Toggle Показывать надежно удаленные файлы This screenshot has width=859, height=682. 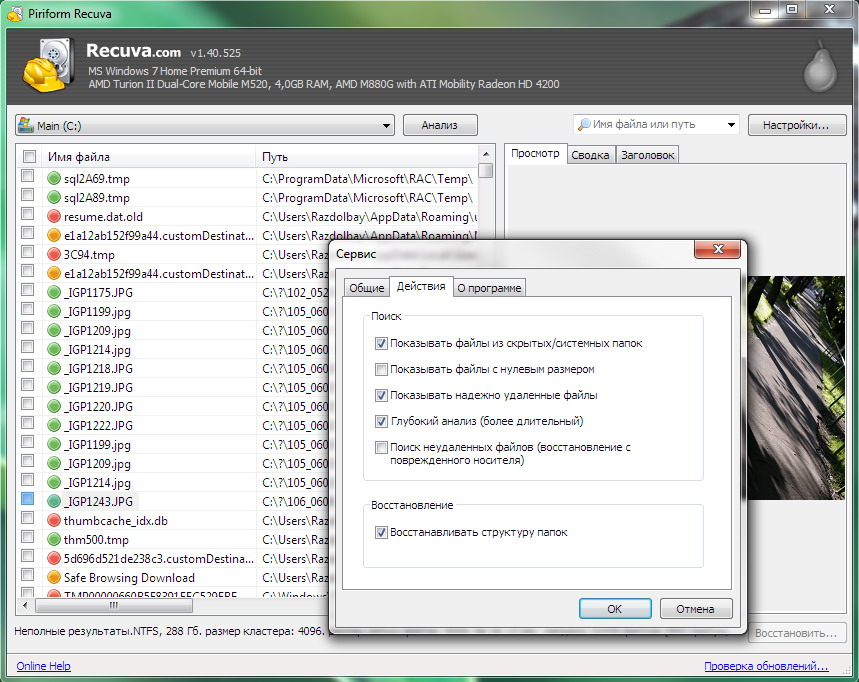click(x=381, y=395)
